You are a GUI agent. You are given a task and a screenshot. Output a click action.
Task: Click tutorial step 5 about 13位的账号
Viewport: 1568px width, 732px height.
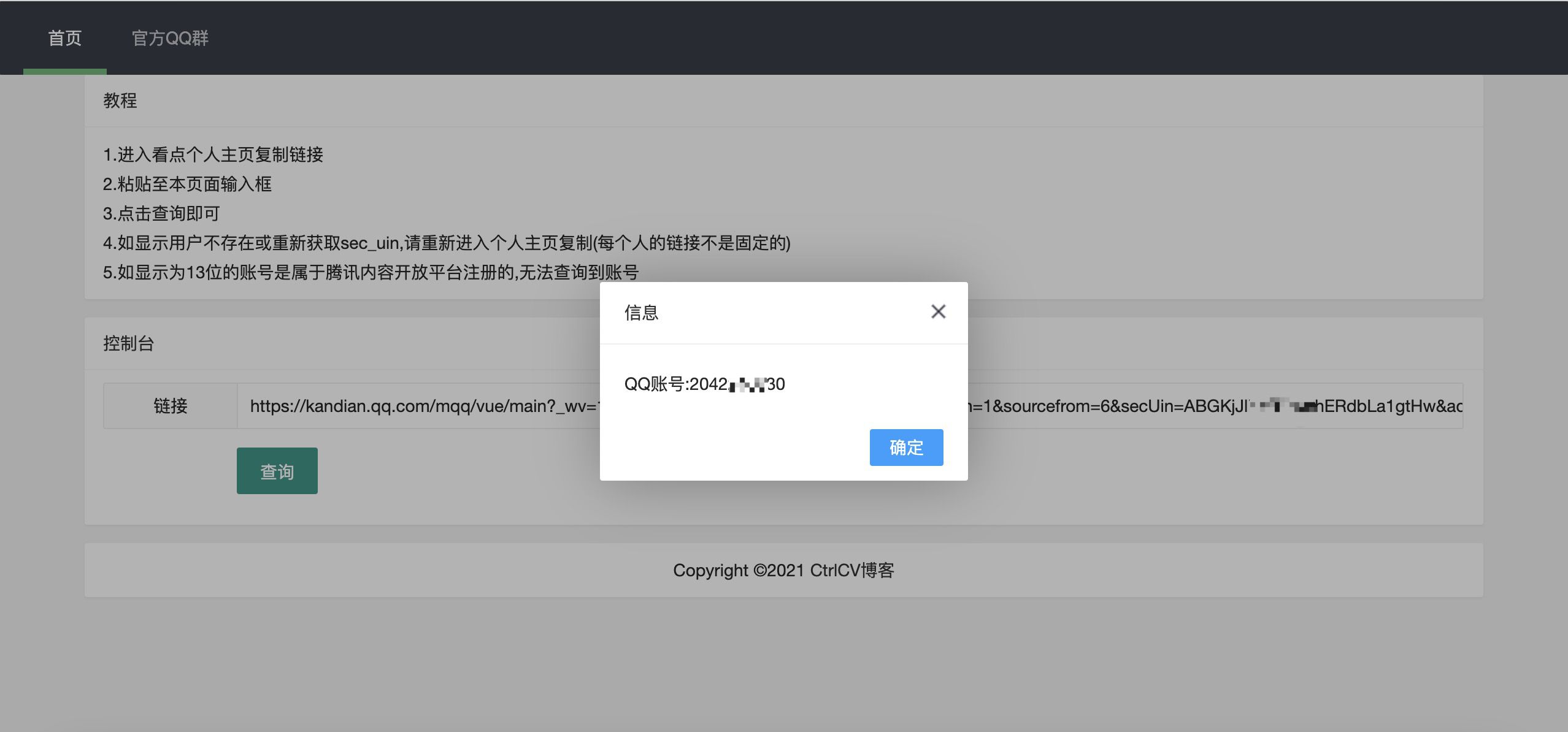[371, 272]
